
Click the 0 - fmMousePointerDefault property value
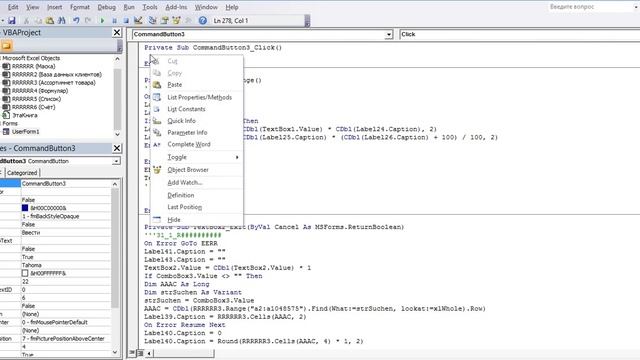point(66,322)
